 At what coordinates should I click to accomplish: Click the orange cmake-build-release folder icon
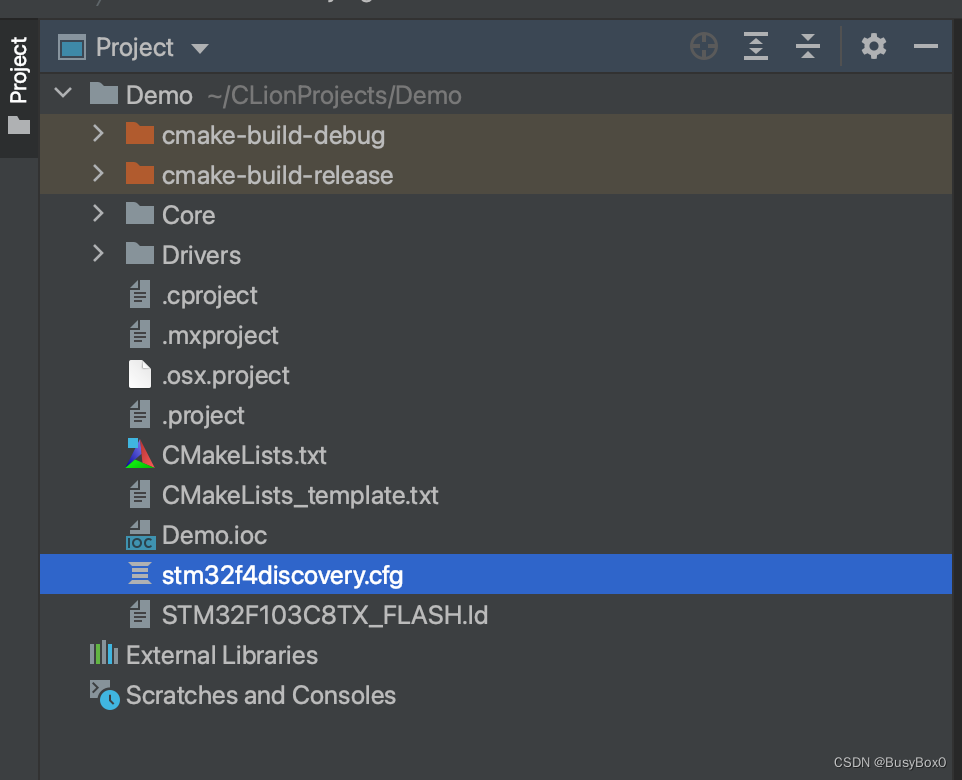(x=140, y=174)
